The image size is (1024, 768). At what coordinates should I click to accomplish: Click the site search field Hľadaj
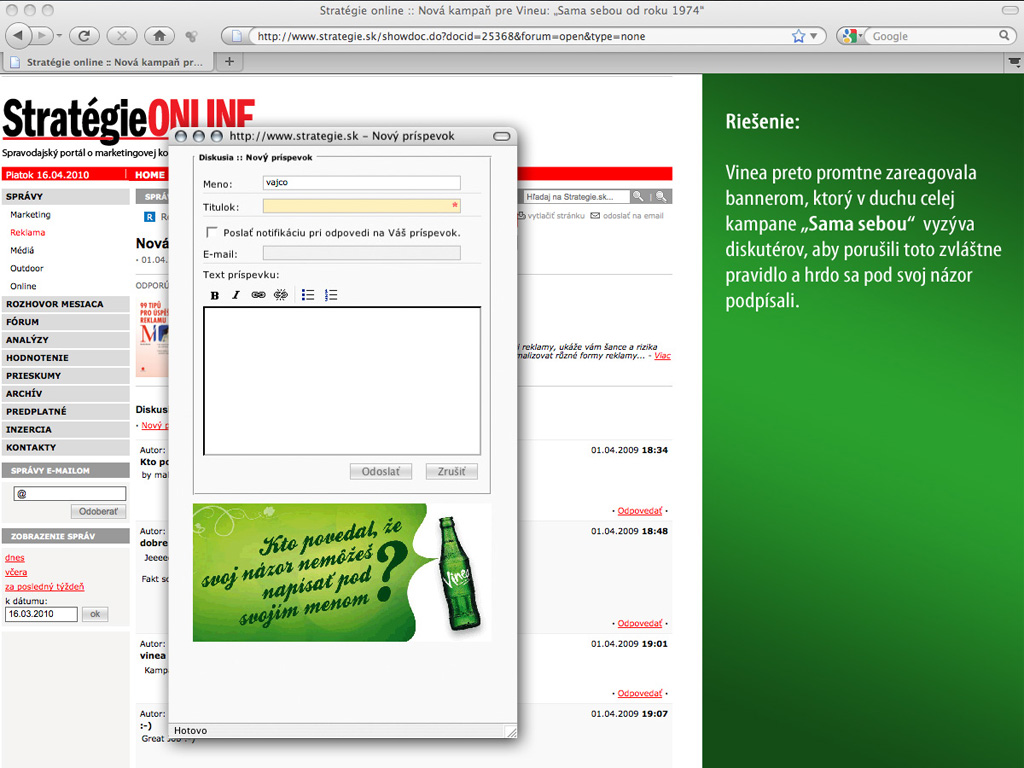click(577, 197)
